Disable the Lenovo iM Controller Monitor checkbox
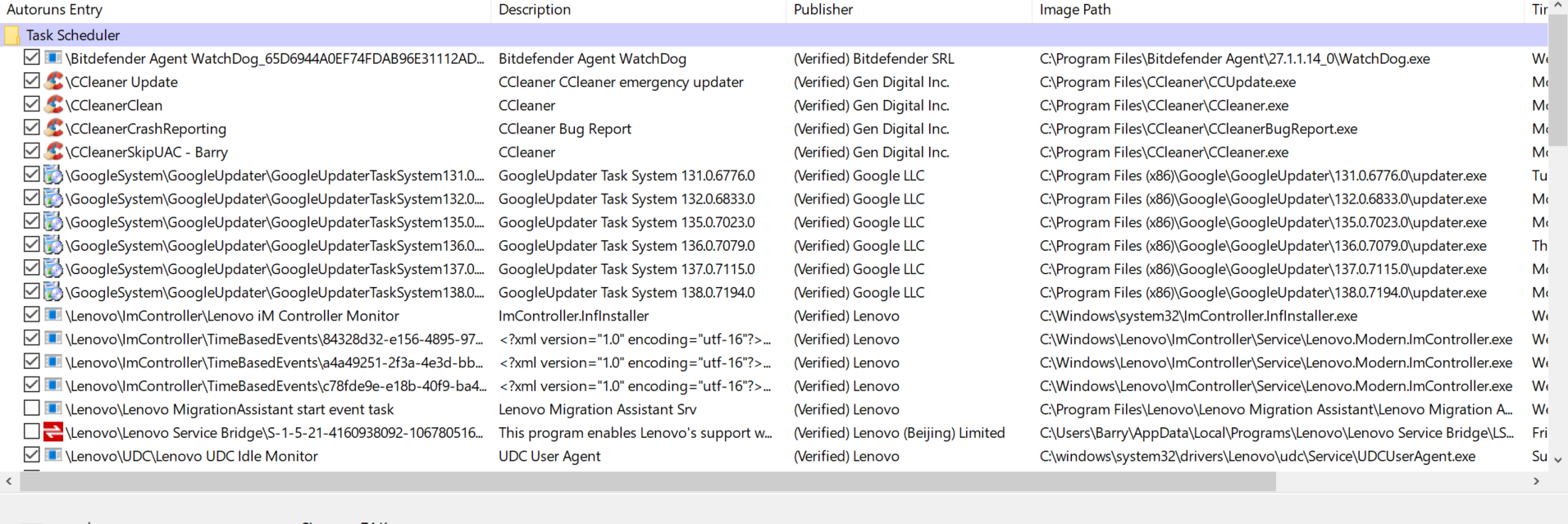The width and height of the screenshot is (1568, 524). (x=31, y=314)
